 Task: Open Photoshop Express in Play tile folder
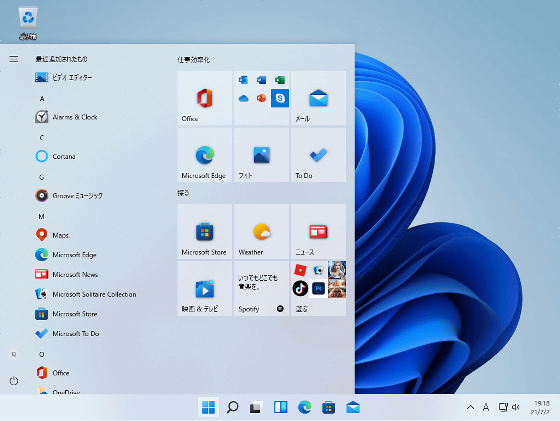coord(318,288)
